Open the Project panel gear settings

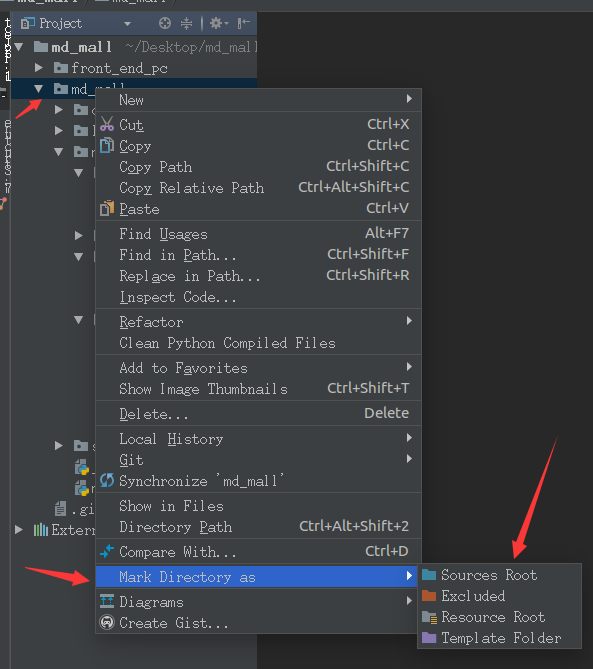(219, 23)
